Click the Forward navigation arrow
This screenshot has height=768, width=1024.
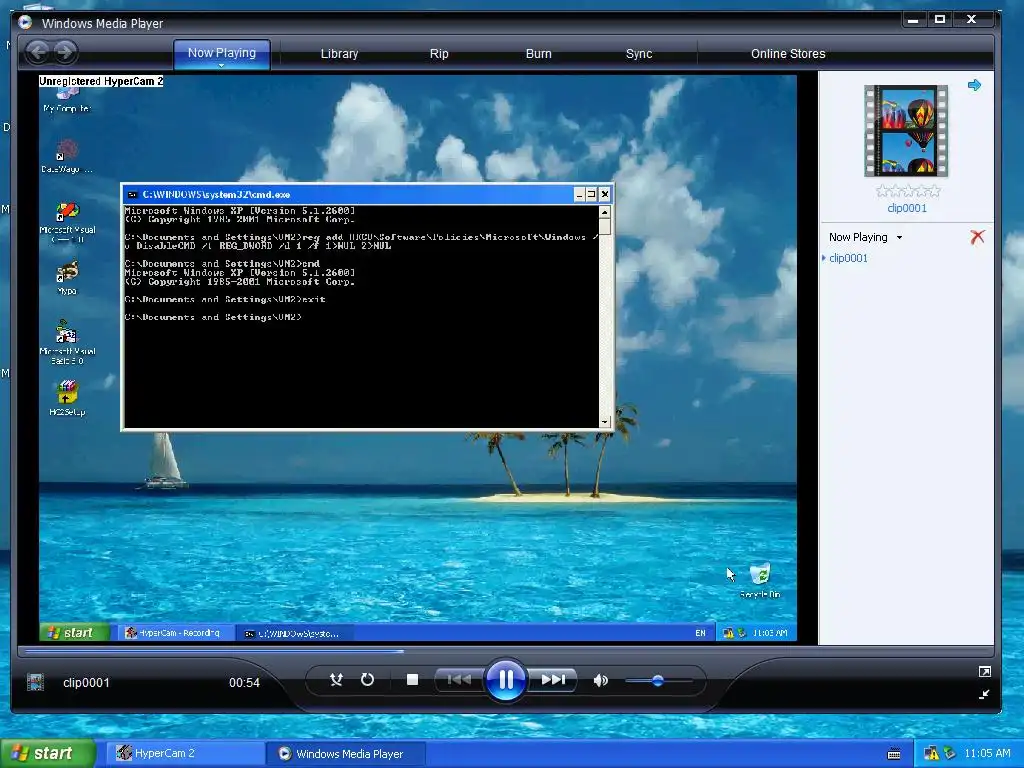[x=65, y=52]
